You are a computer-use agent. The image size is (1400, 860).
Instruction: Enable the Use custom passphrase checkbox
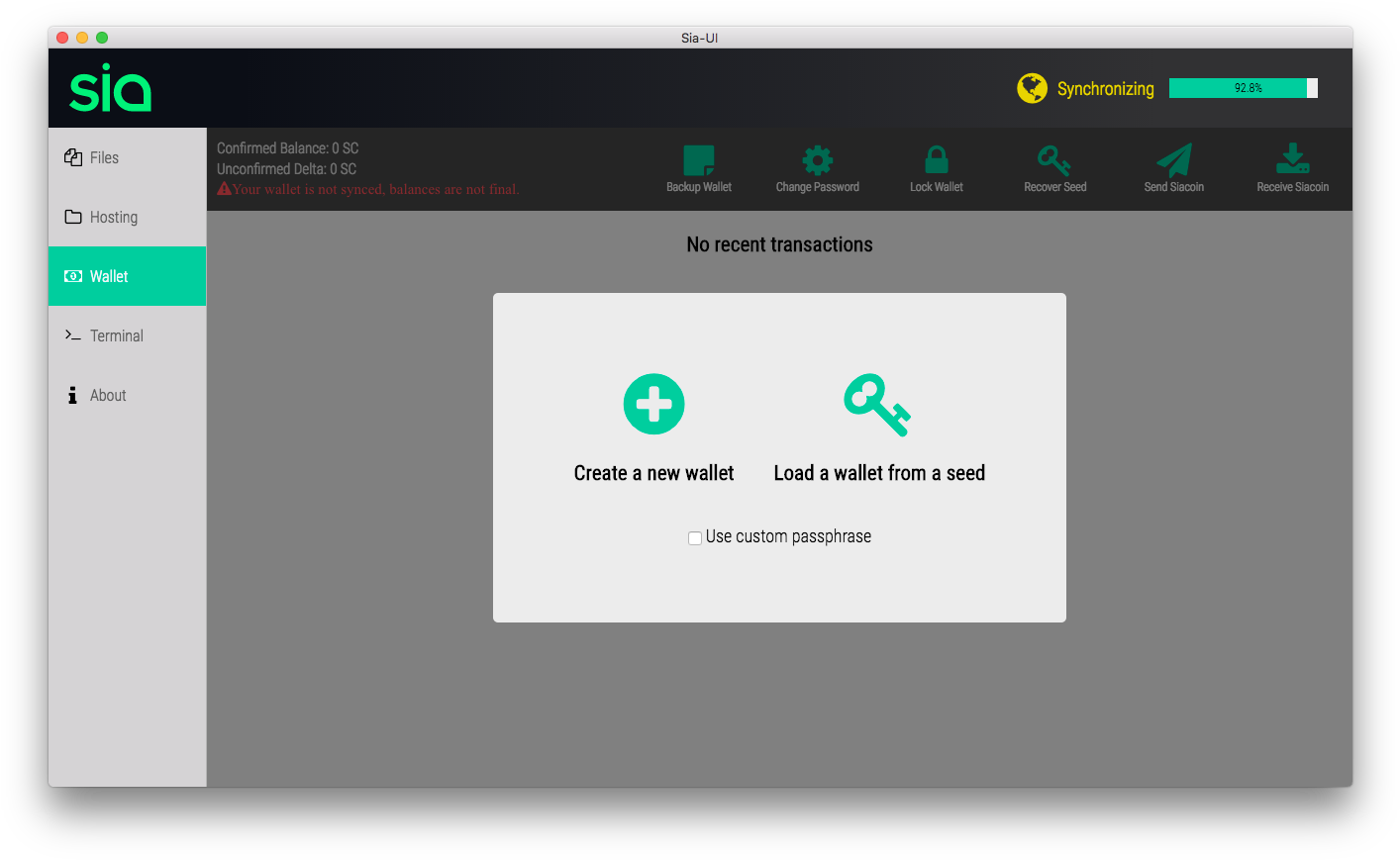point(694,537)
